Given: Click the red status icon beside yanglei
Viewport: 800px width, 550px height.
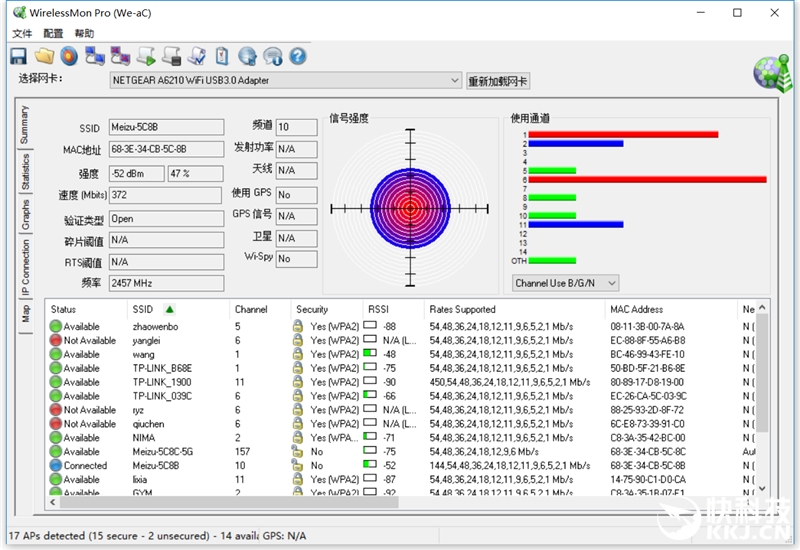Looking at the screenshot, I should coord(56,341).
